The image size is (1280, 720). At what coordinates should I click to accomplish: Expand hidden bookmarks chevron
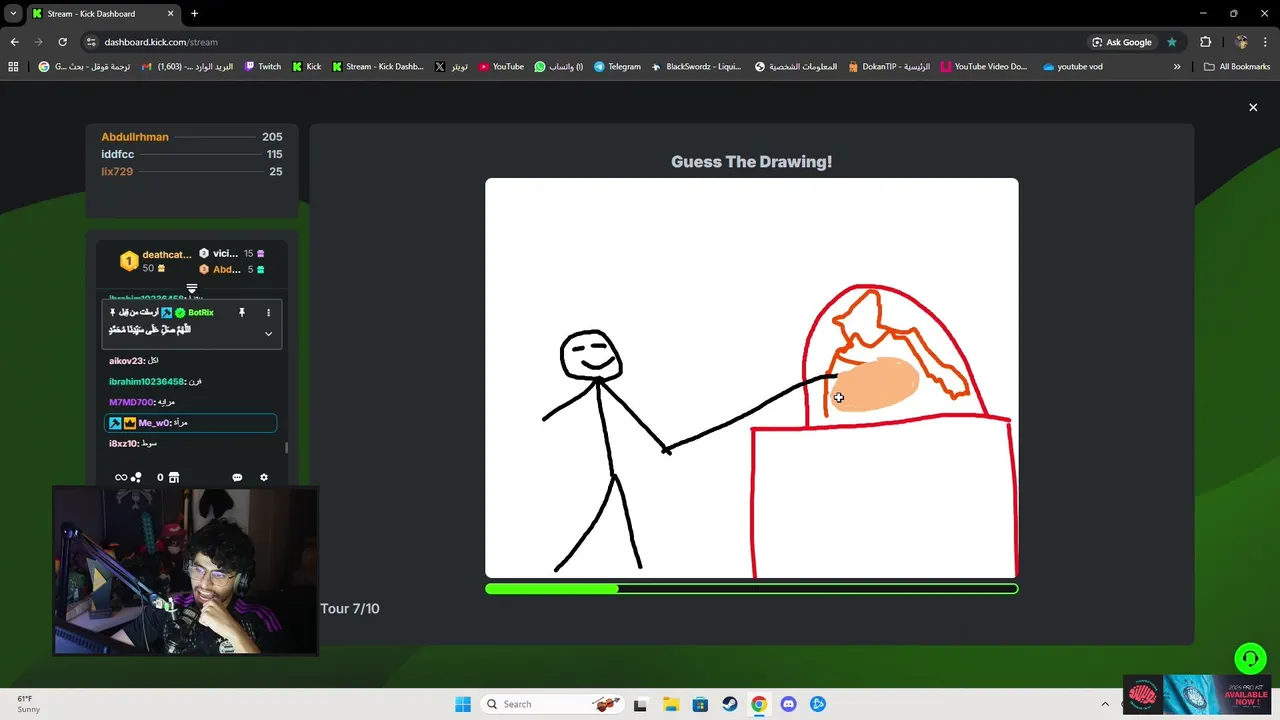[x=1177, y=67]
